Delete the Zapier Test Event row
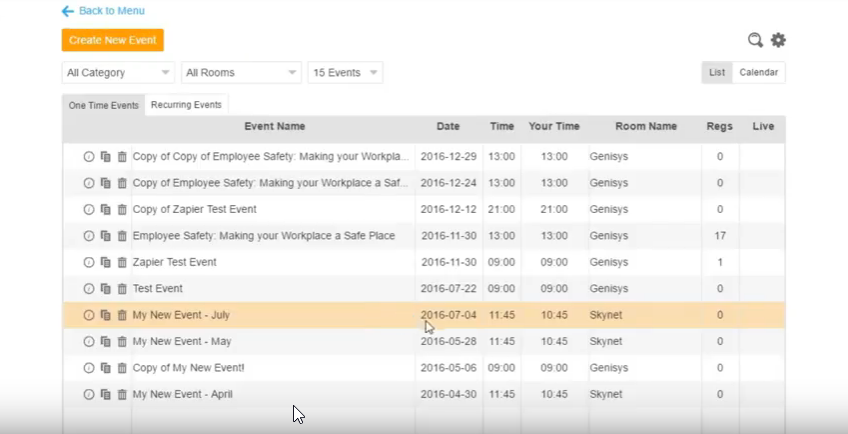Image resolution: width=848 pixels, height=434 pixels. point(122,262)
